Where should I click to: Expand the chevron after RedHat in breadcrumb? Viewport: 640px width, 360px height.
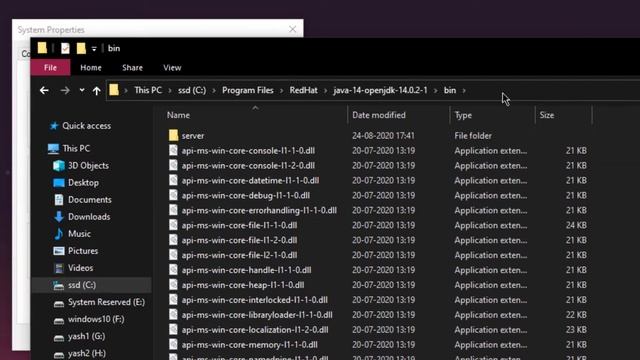[325, 91]
